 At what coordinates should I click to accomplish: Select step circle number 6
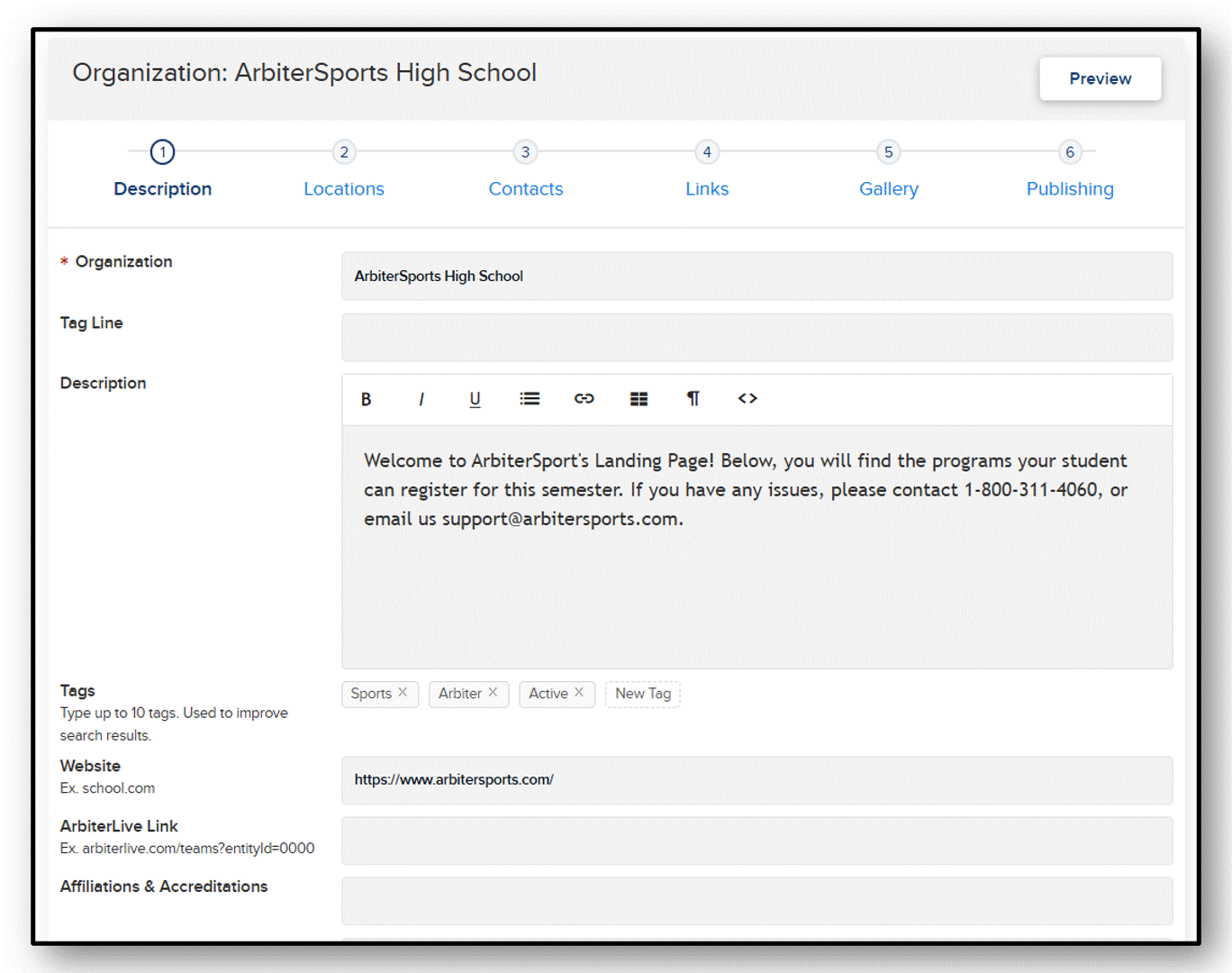click(1070, 152)
